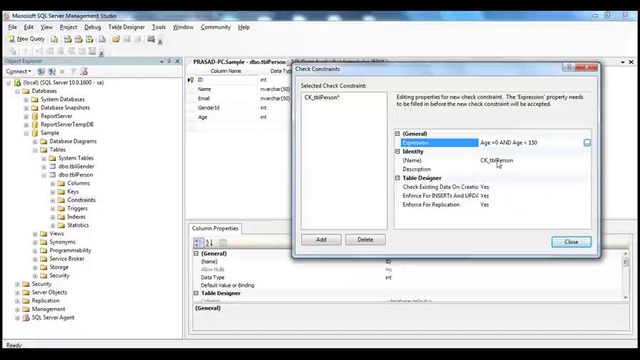
Task: Click the Add button in Check Constraints
Action: point(321,240)
